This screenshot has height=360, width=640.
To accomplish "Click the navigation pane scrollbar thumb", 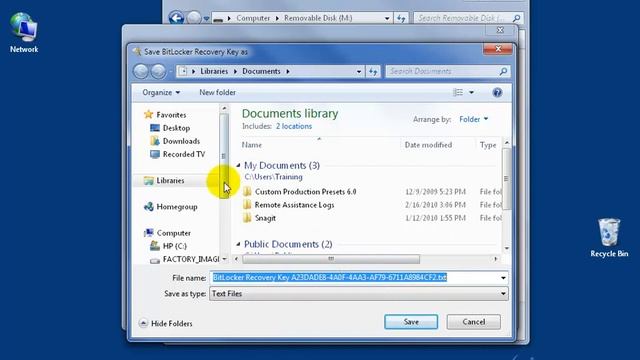I will tap(224, 156).
